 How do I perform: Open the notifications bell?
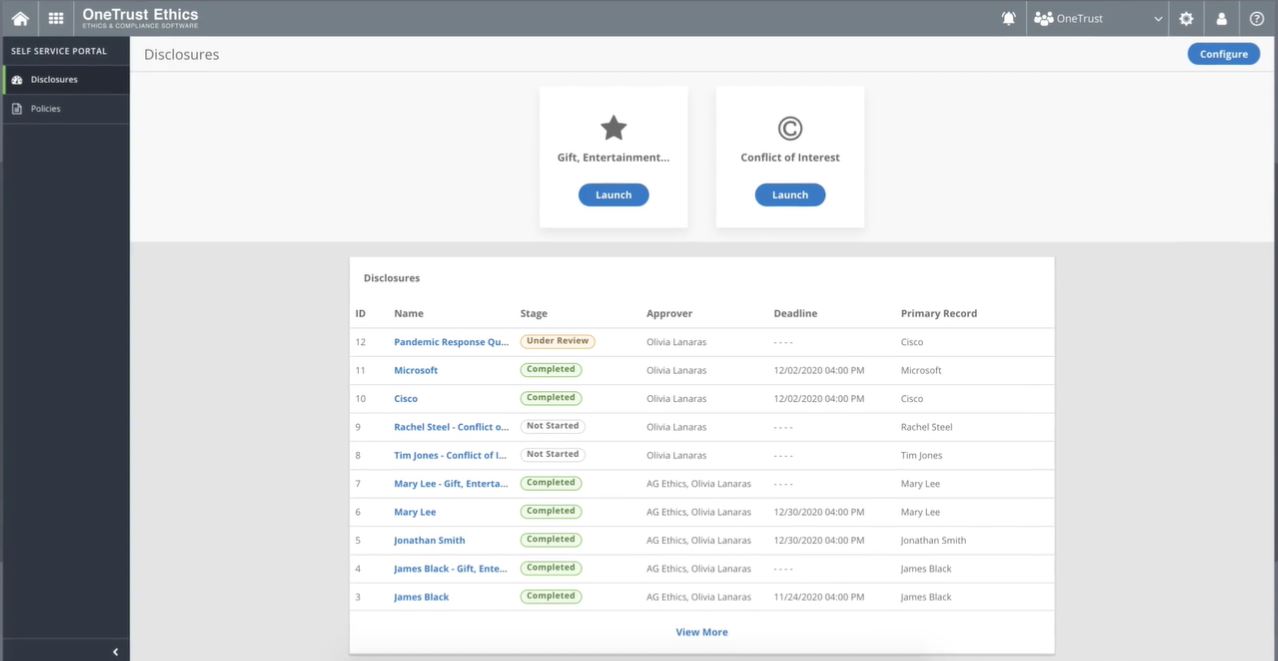1008,18
